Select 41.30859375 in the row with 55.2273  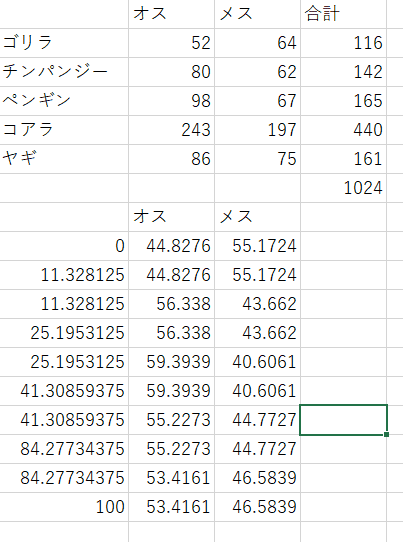coord(64,421)
